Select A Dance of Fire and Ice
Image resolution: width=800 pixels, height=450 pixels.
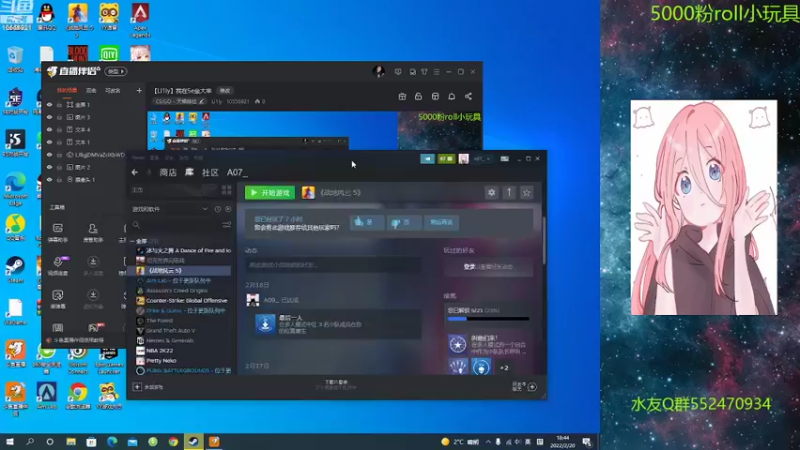(x=184, y=251)
